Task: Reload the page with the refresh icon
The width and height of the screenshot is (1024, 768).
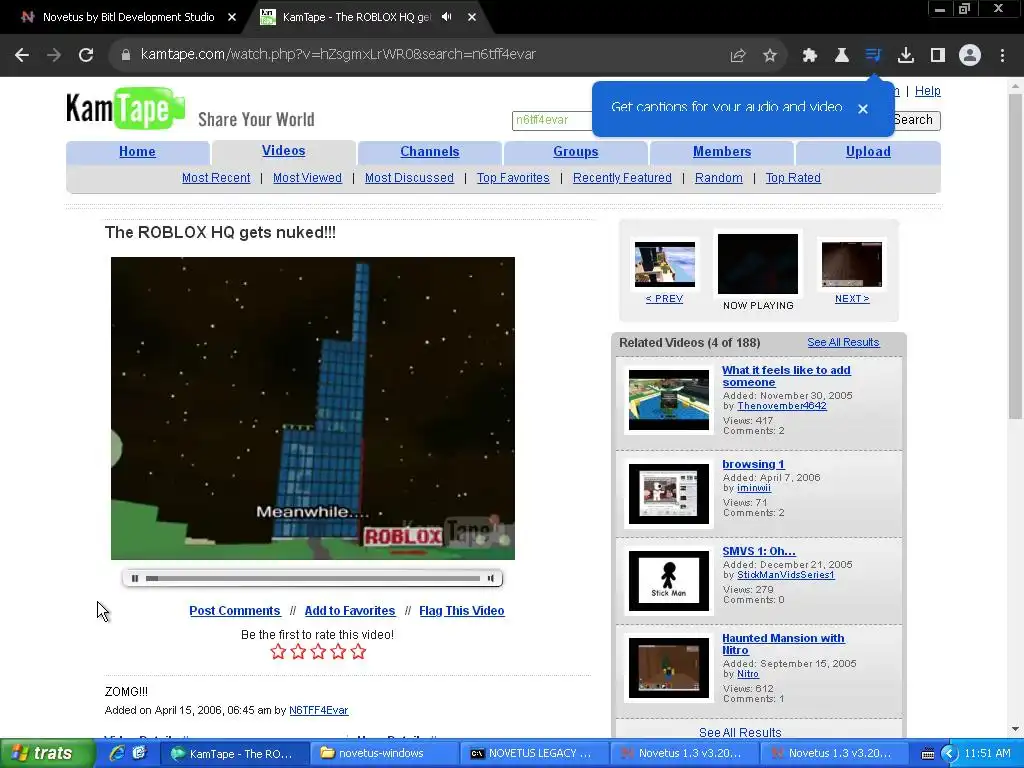Action: coord(86,56)
